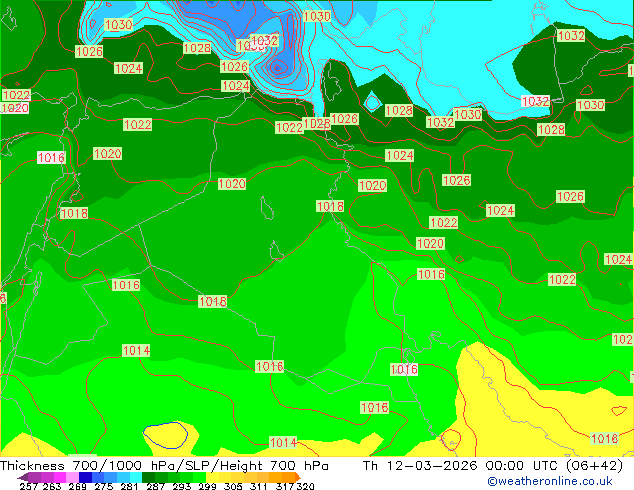The width and height of the screenshot is (634, 490).
Task: Select the legend value 299
Action: pos(207,486)
